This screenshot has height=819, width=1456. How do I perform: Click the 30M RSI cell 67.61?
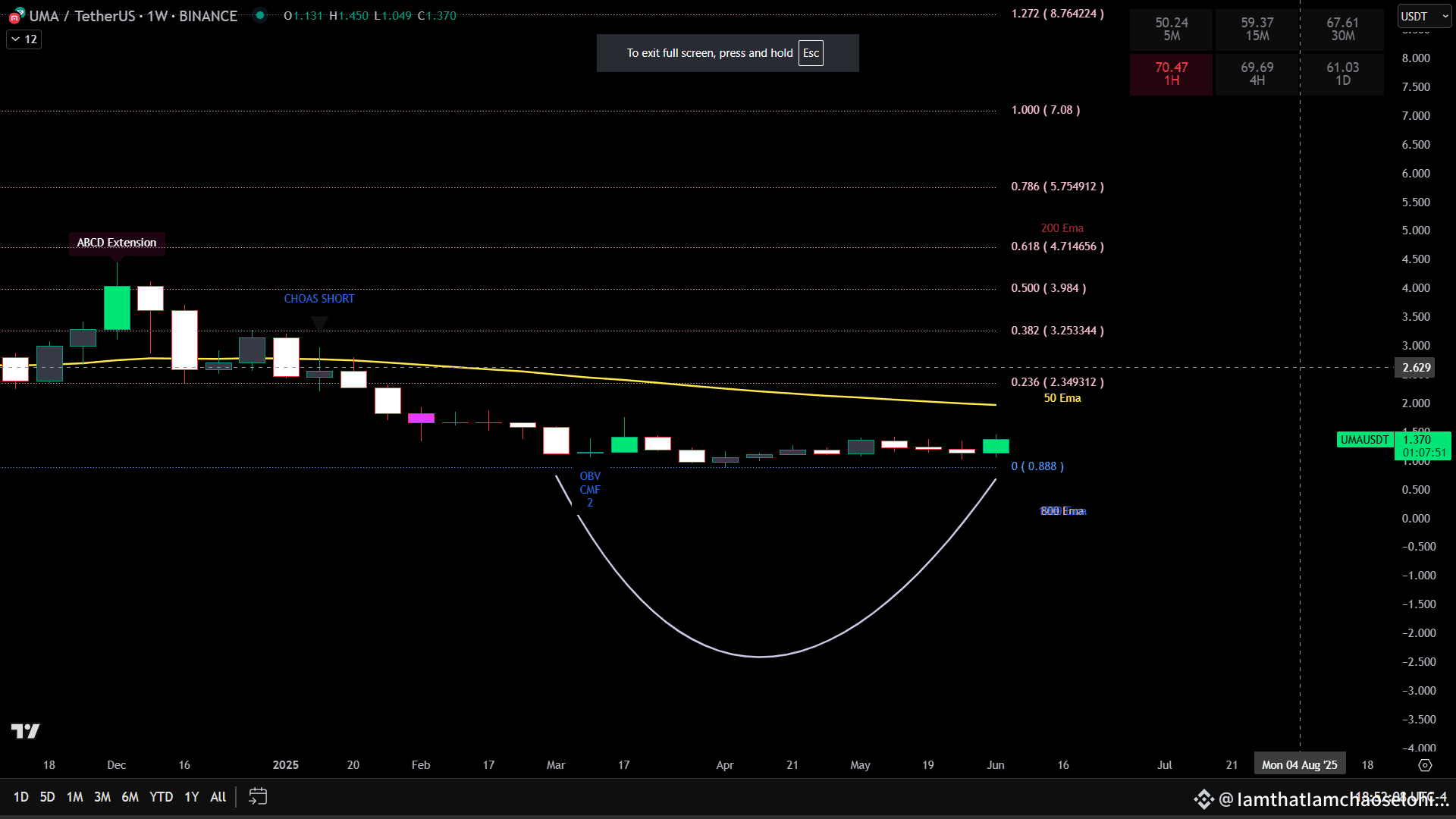pyautogui.click(x=1342, y=29)
